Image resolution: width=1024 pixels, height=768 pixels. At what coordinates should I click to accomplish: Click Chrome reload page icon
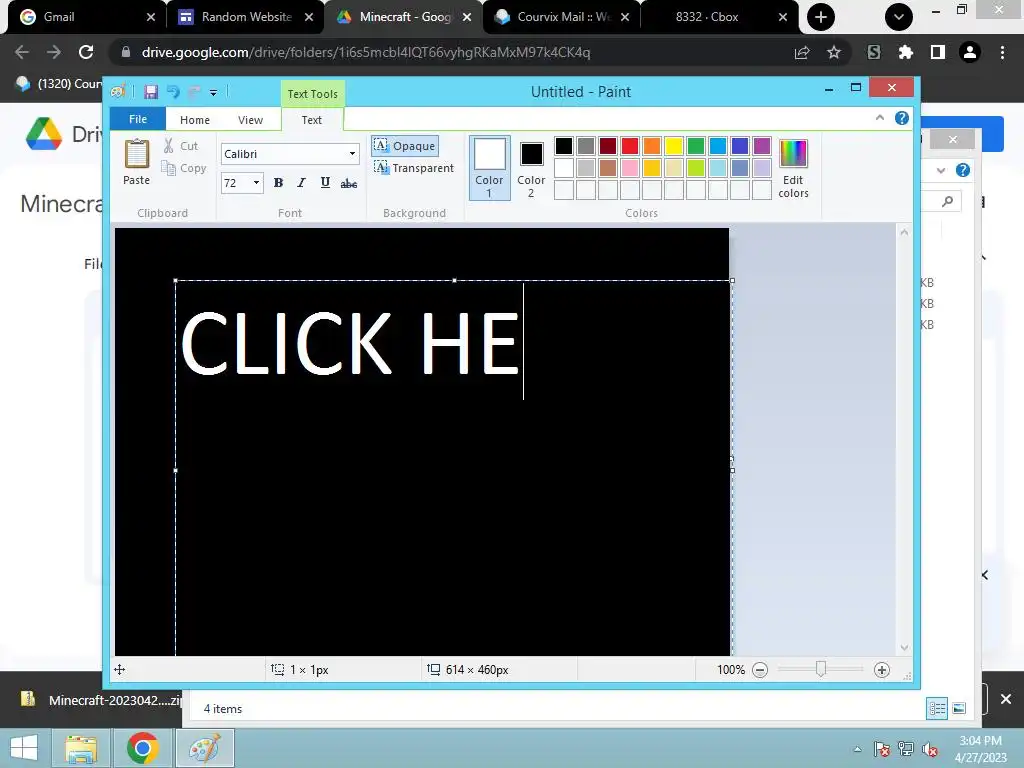tap(86, 52)
